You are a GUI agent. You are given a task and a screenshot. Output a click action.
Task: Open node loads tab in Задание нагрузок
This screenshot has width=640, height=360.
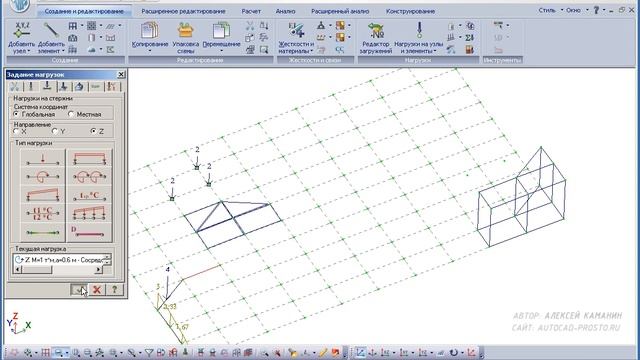31,86
